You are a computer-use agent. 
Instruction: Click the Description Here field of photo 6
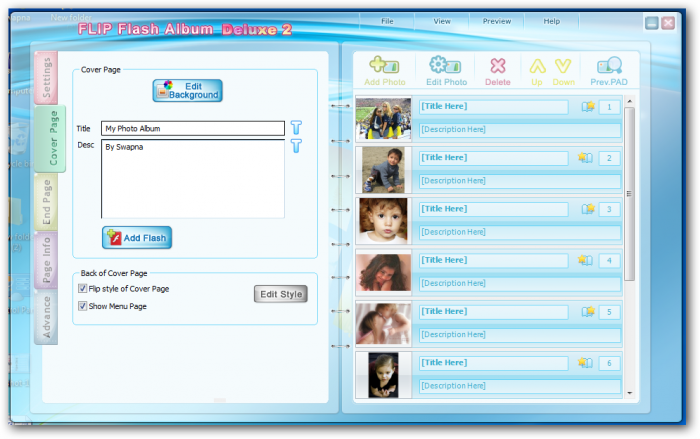coord(520,386)
